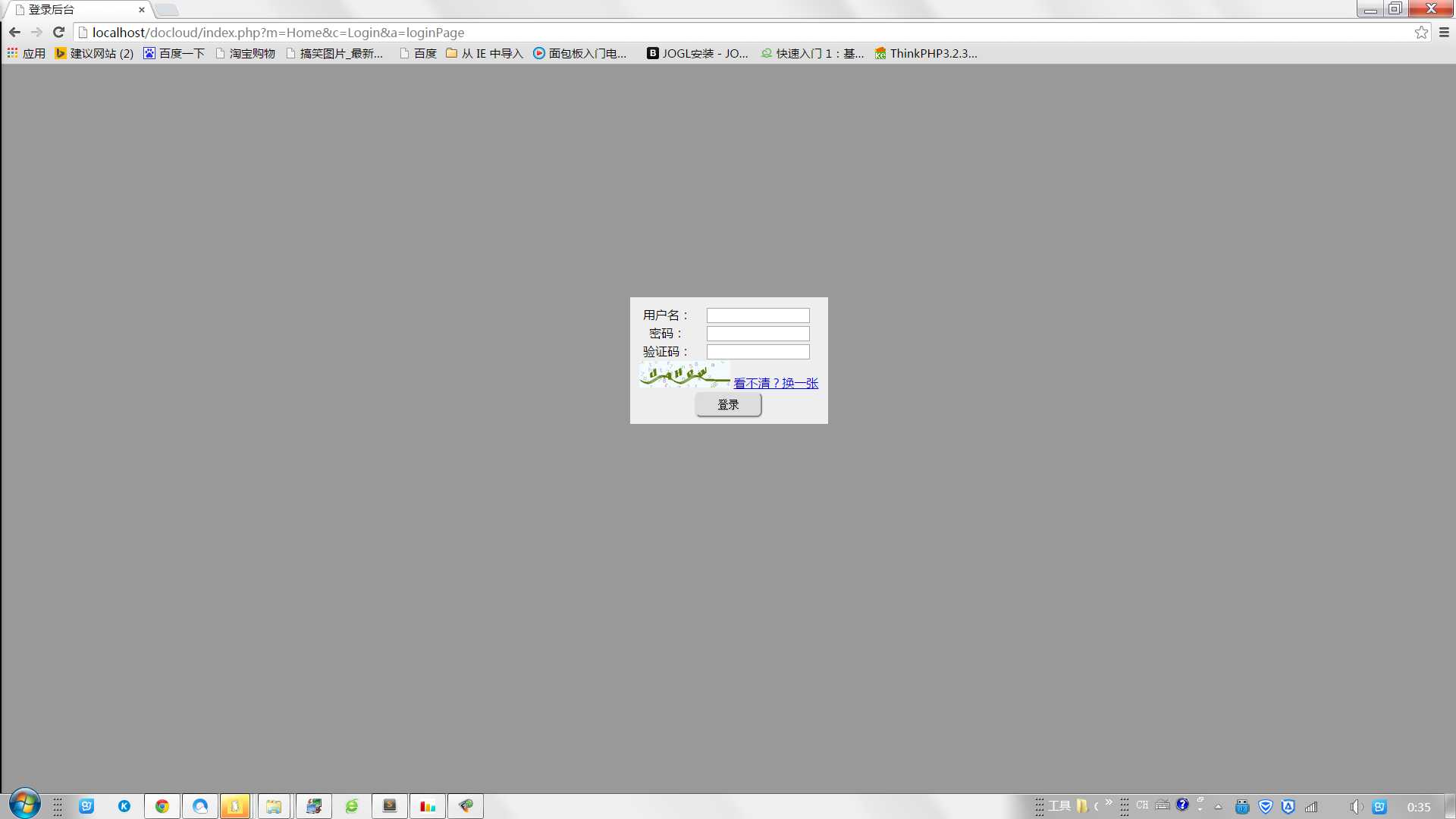The image size is (1456, 819).
Task: Open the blue cloud browser taskbar icon
Action: (200, 806)
